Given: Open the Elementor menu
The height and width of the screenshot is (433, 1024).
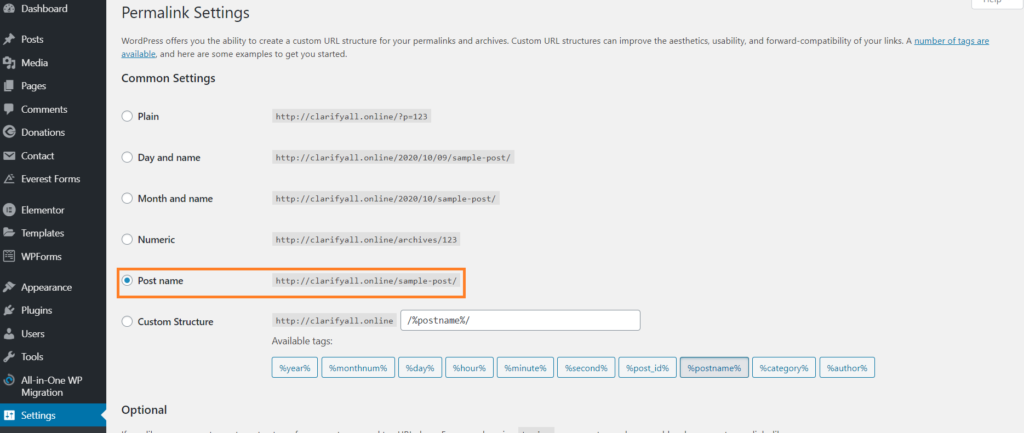Looking at the screenshot, I should coord(42,210).
